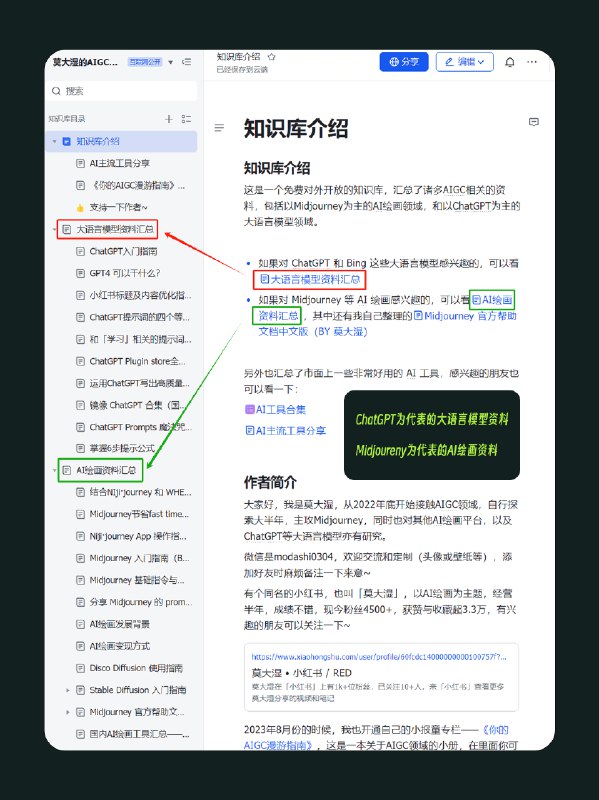This screenshot has width=599, height=800.
Task: Add a new document with the plus icon
Action: (169, 119)
